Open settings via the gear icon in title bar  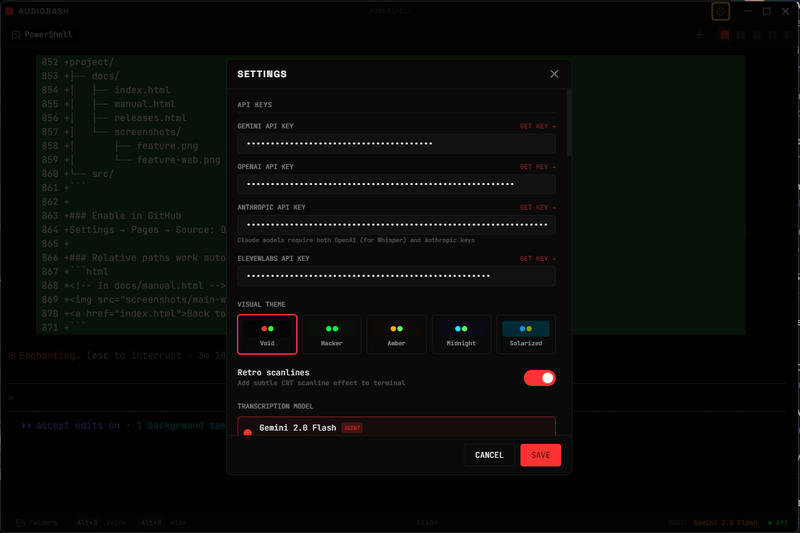coord(720,11)
